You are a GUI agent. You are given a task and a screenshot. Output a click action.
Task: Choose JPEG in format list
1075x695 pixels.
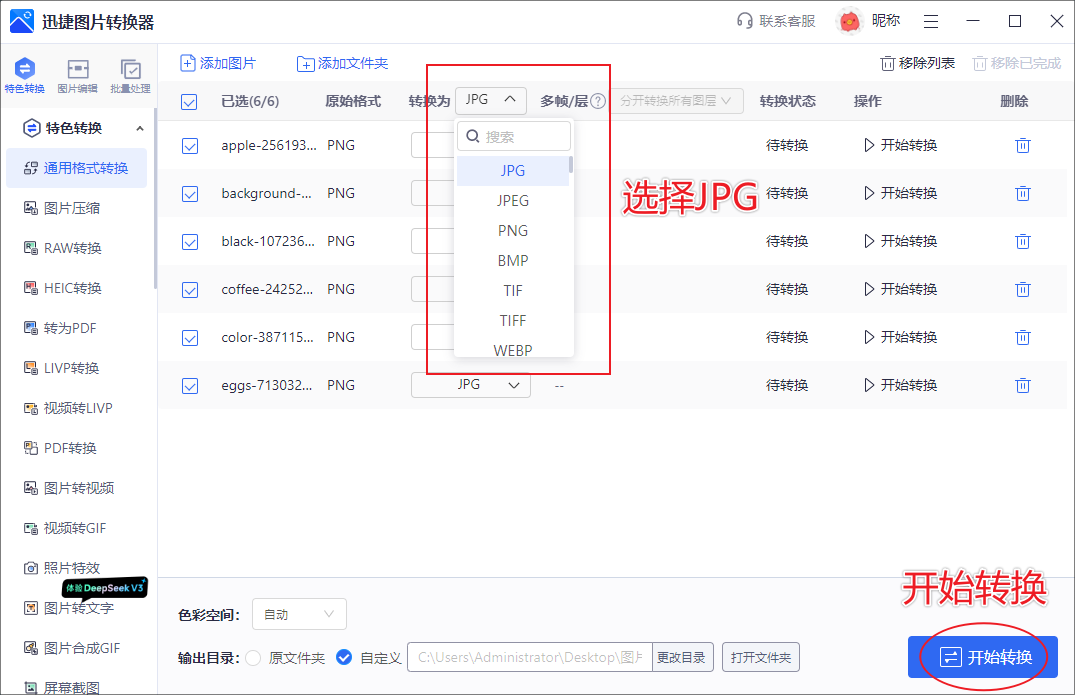[x=513, y=201]
